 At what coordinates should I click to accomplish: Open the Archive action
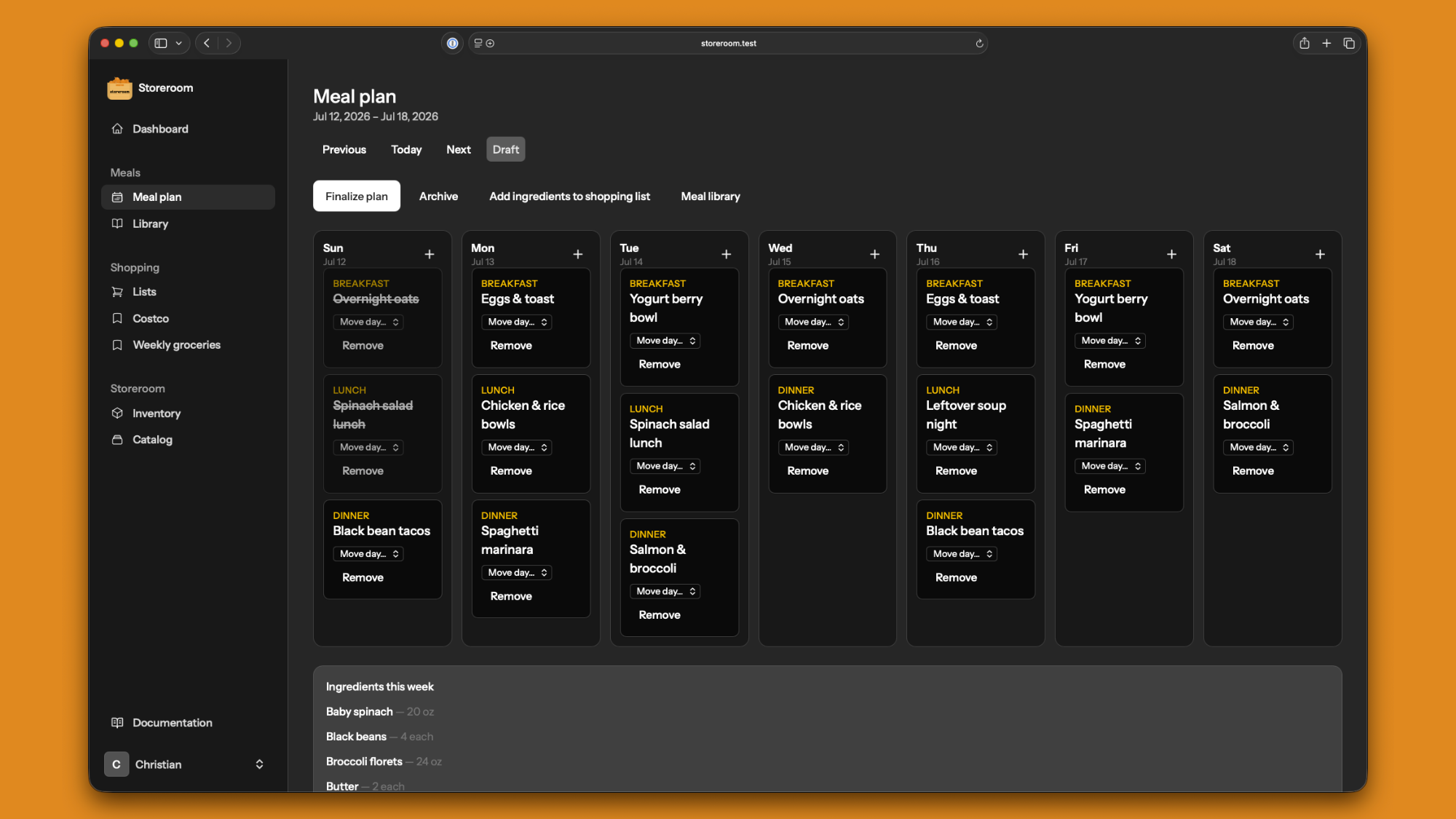coord(438,196)
